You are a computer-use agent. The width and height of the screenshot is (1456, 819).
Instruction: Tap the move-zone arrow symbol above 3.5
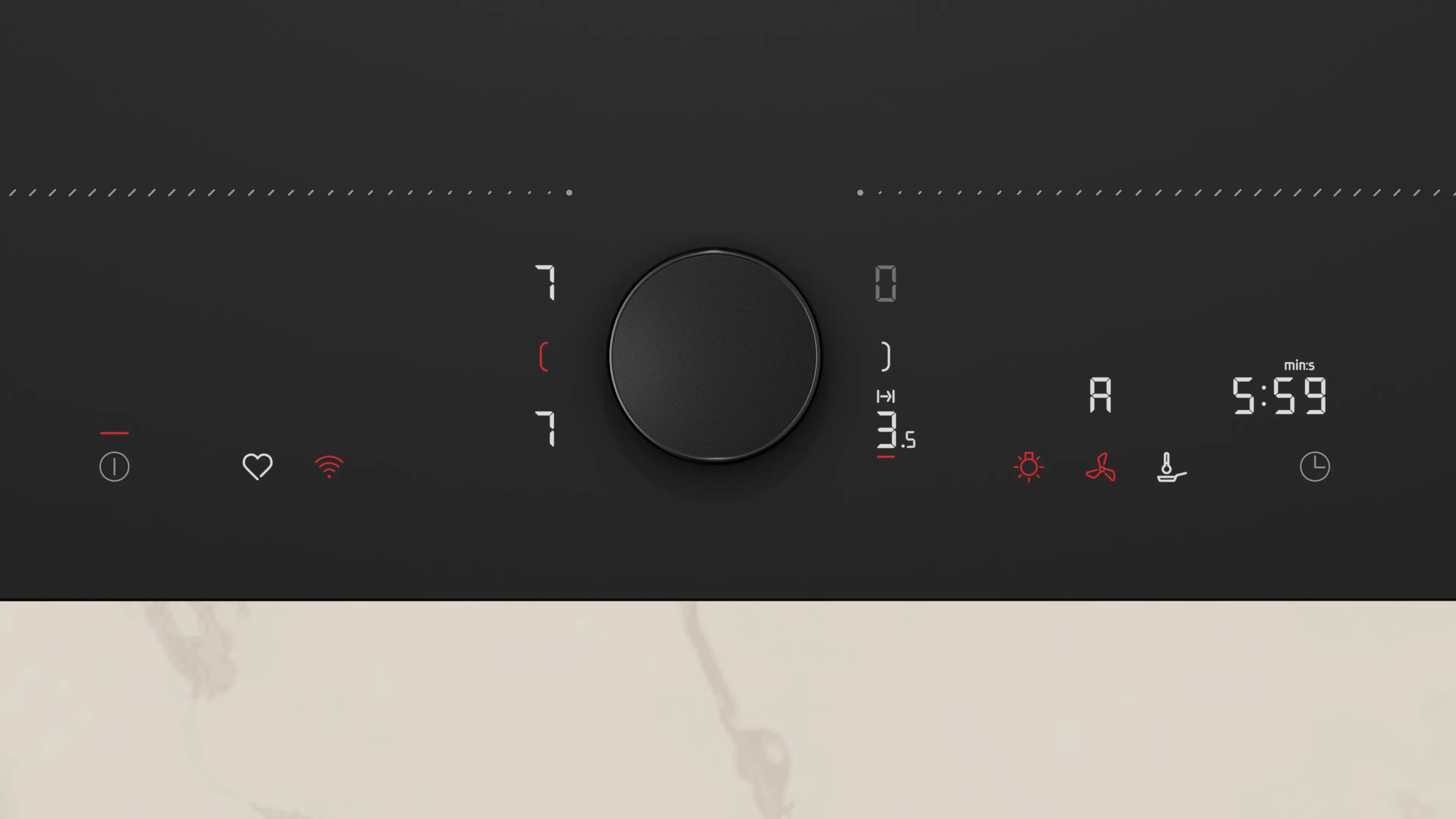886,396
